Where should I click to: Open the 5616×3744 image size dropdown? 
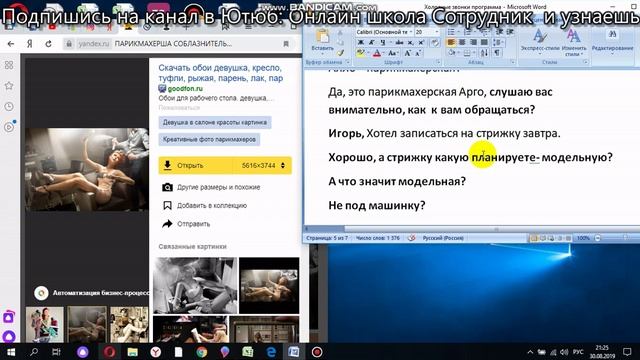pos(265,166)
